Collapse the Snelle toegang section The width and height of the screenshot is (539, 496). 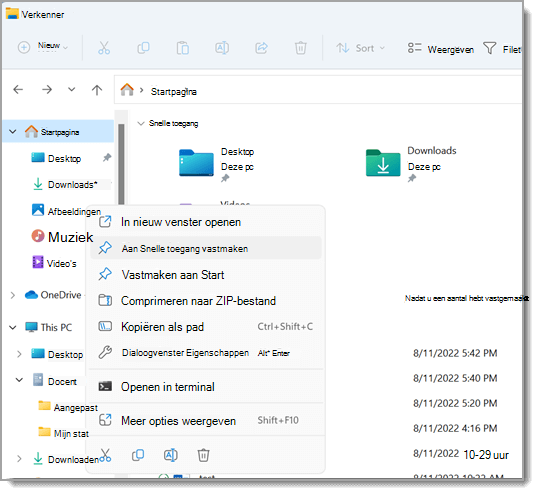click(141, 123)
